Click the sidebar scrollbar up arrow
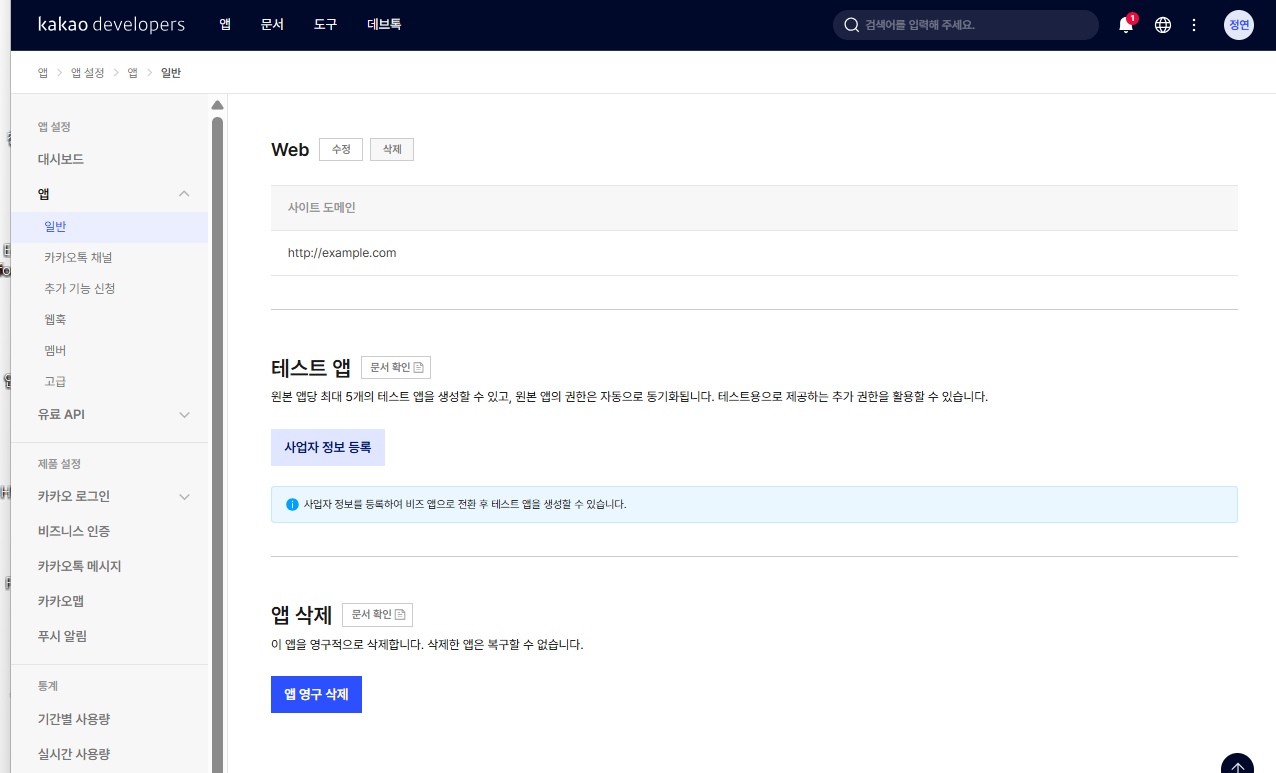This screenshot has height=773, width=1276. click(217, 105)
